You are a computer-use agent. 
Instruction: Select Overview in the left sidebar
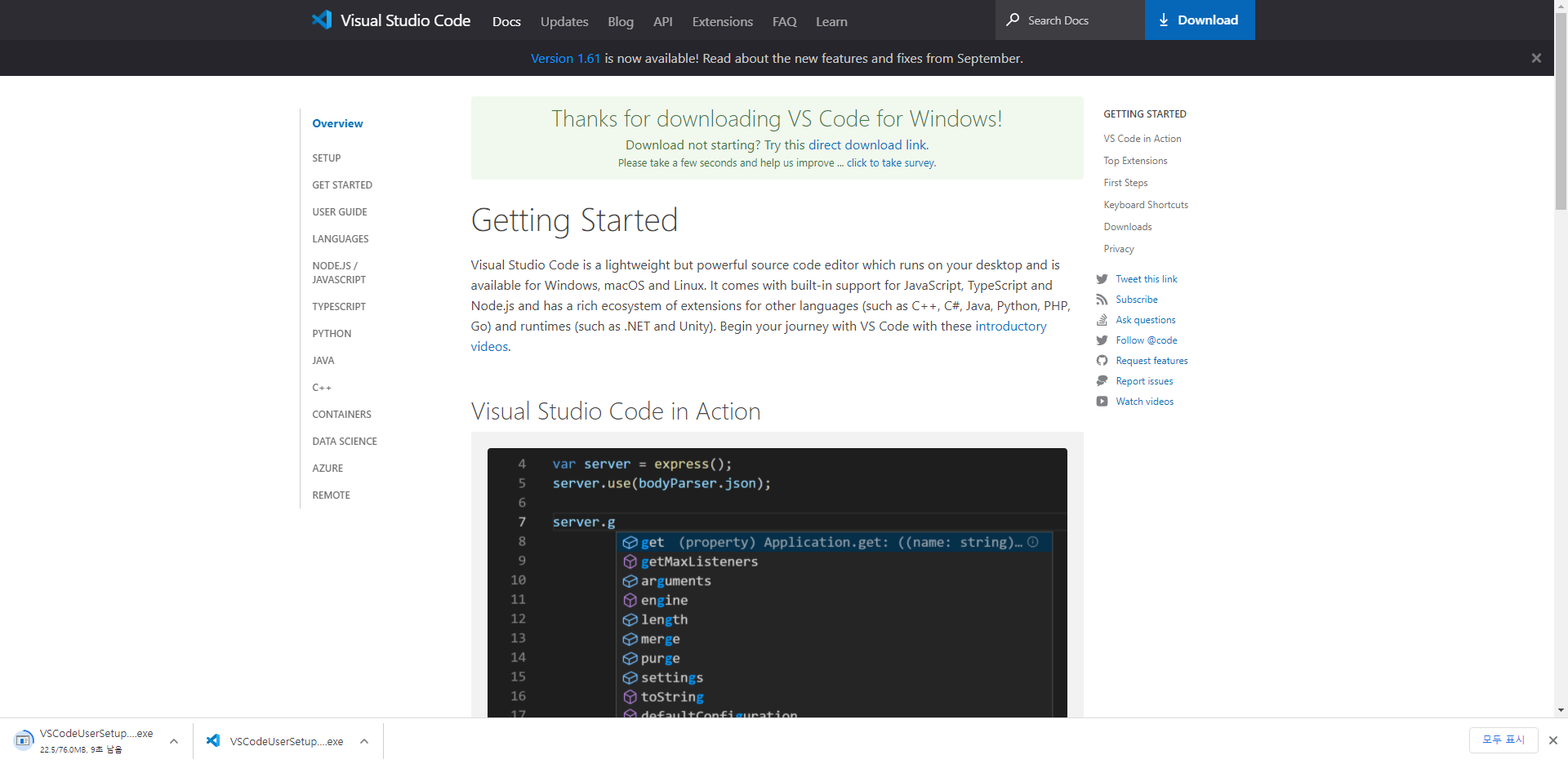coord(337,123)
